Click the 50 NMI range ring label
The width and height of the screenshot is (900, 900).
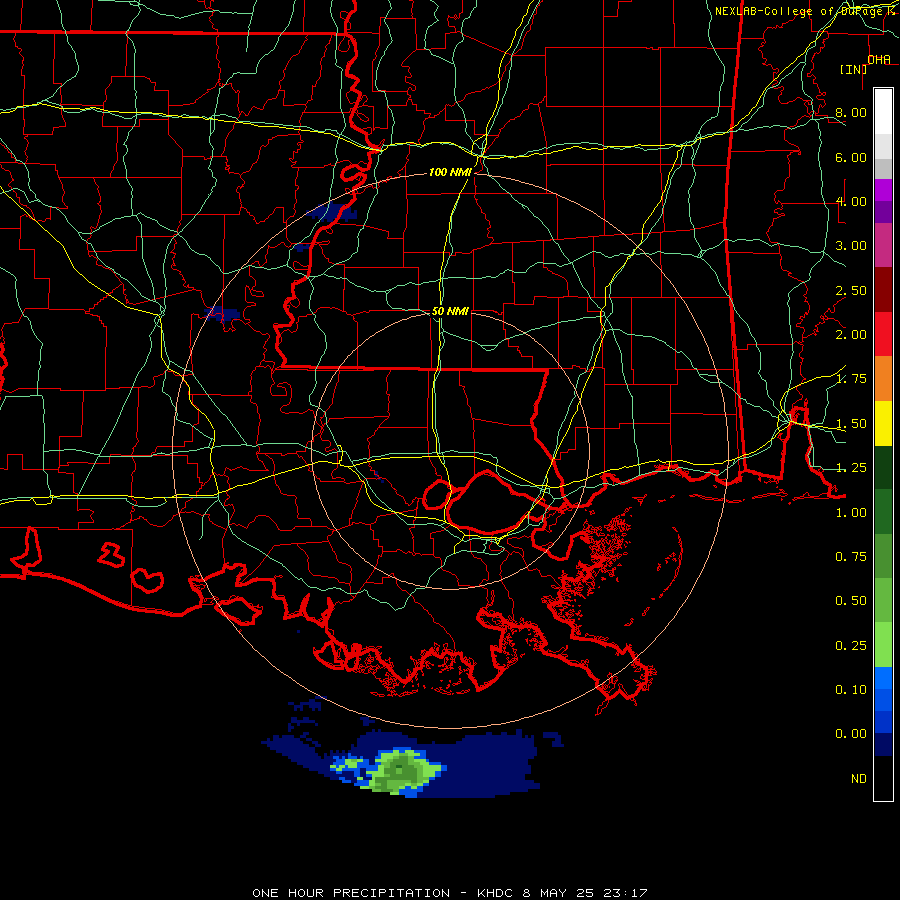tap(450, 312)
